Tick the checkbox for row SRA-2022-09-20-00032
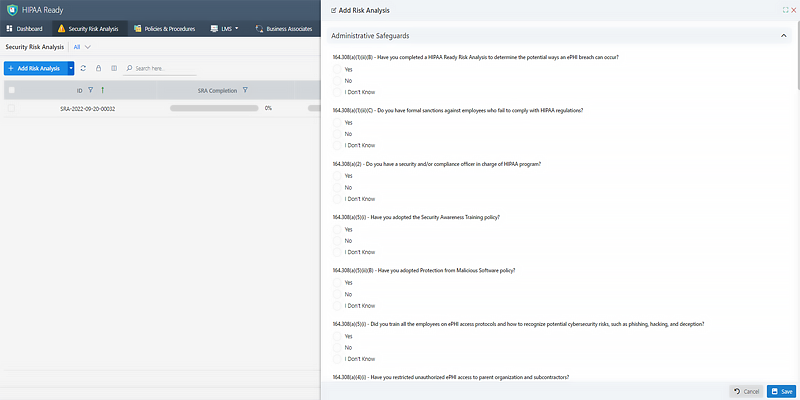This screenshot has width=800, height=400. coord(11,108)
